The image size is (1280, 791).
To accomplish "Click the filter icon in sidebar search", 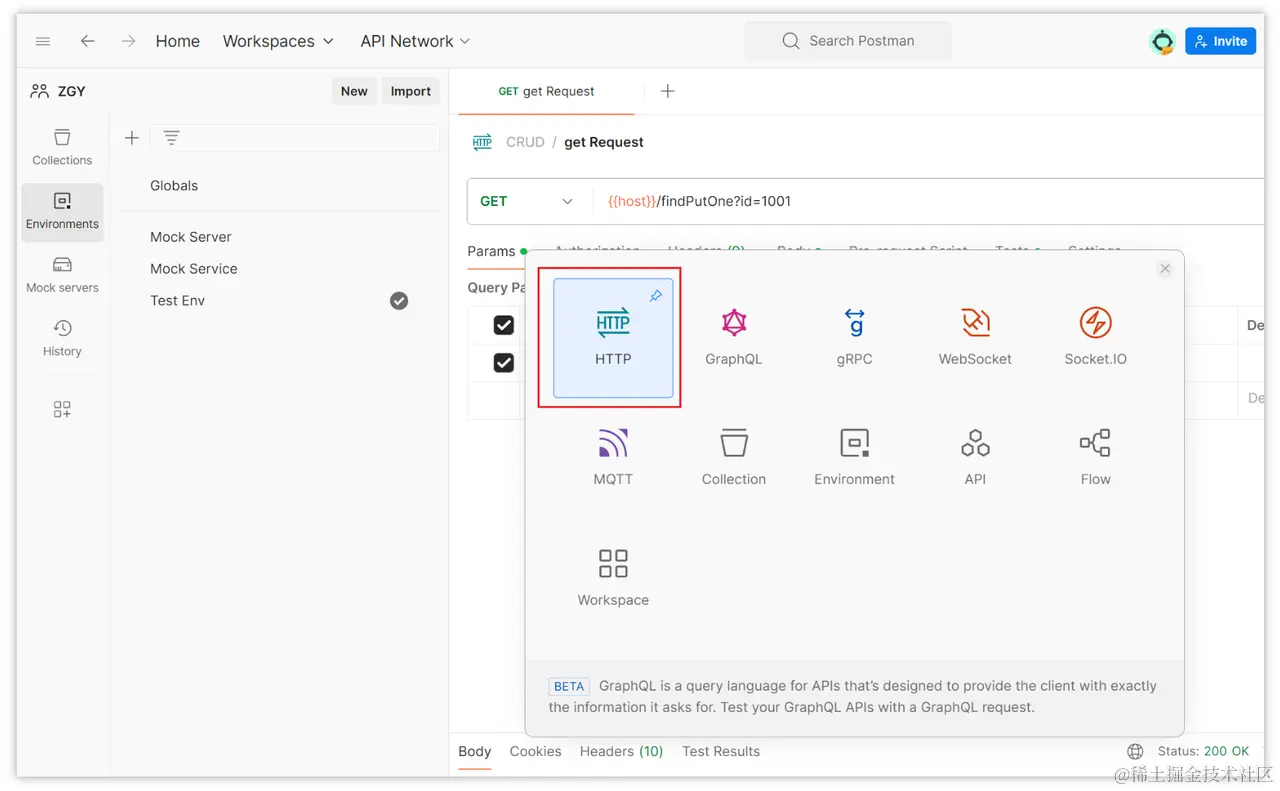I will click(171, 138).
